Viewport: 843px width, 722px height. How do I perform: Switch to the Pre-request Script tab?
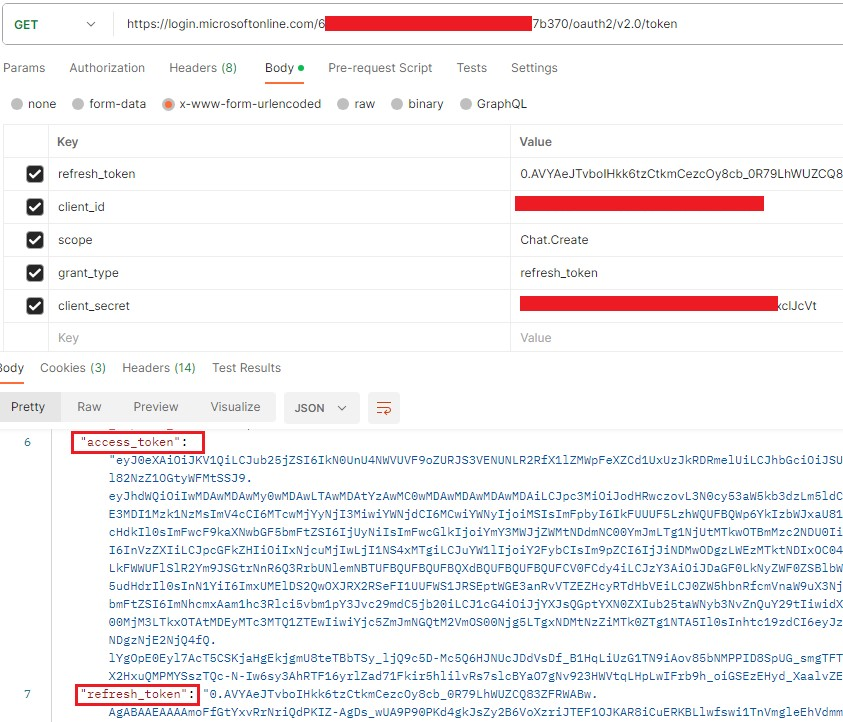380,68
